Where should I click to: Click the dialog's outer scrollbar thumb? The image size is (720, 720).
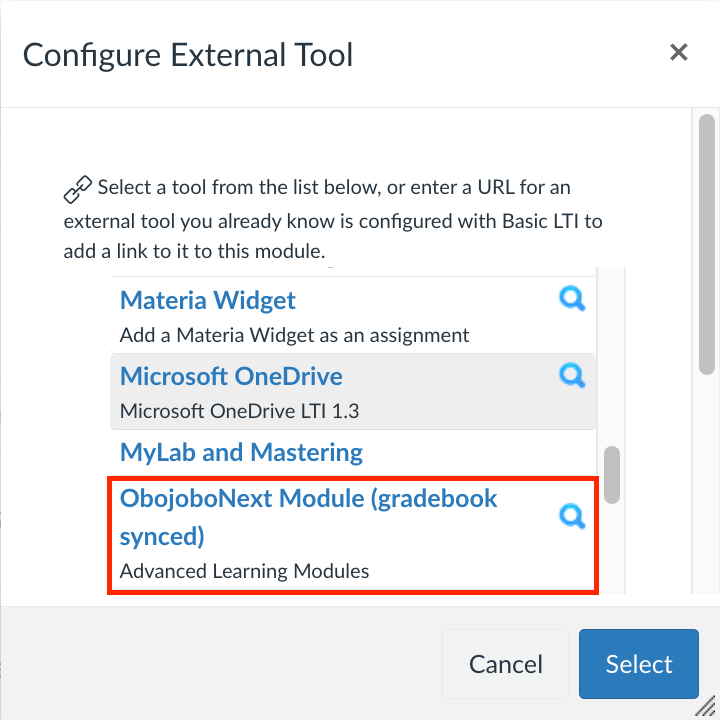707,245
